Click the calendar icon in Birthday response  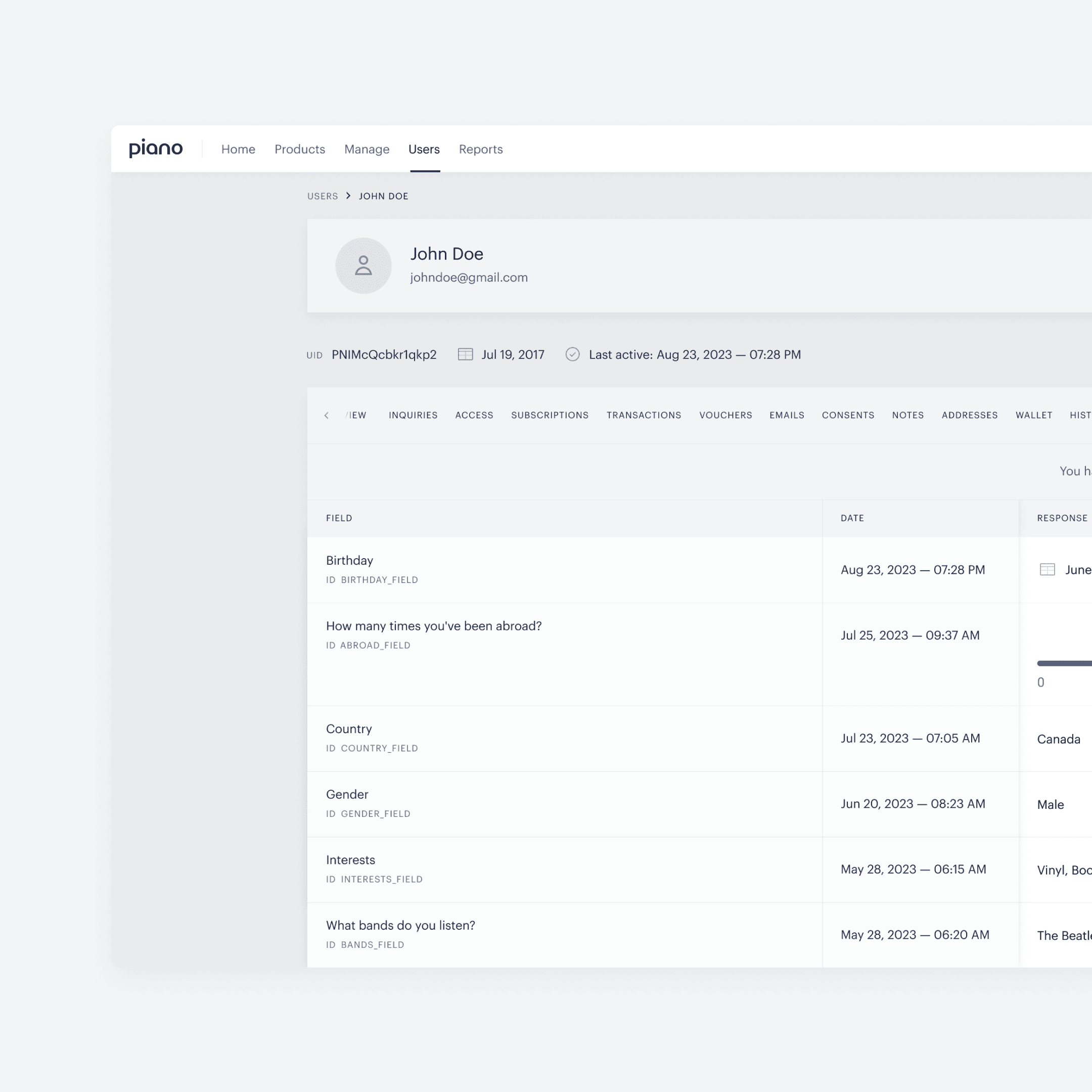1048,570
